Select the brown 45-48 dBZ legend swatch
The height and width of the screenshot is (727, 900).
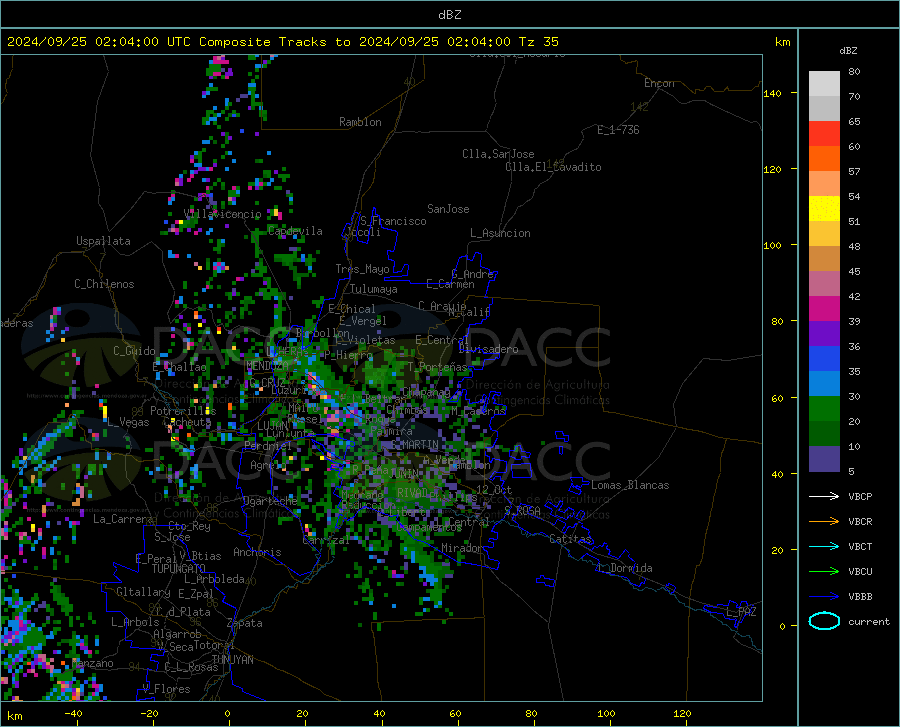824,259
